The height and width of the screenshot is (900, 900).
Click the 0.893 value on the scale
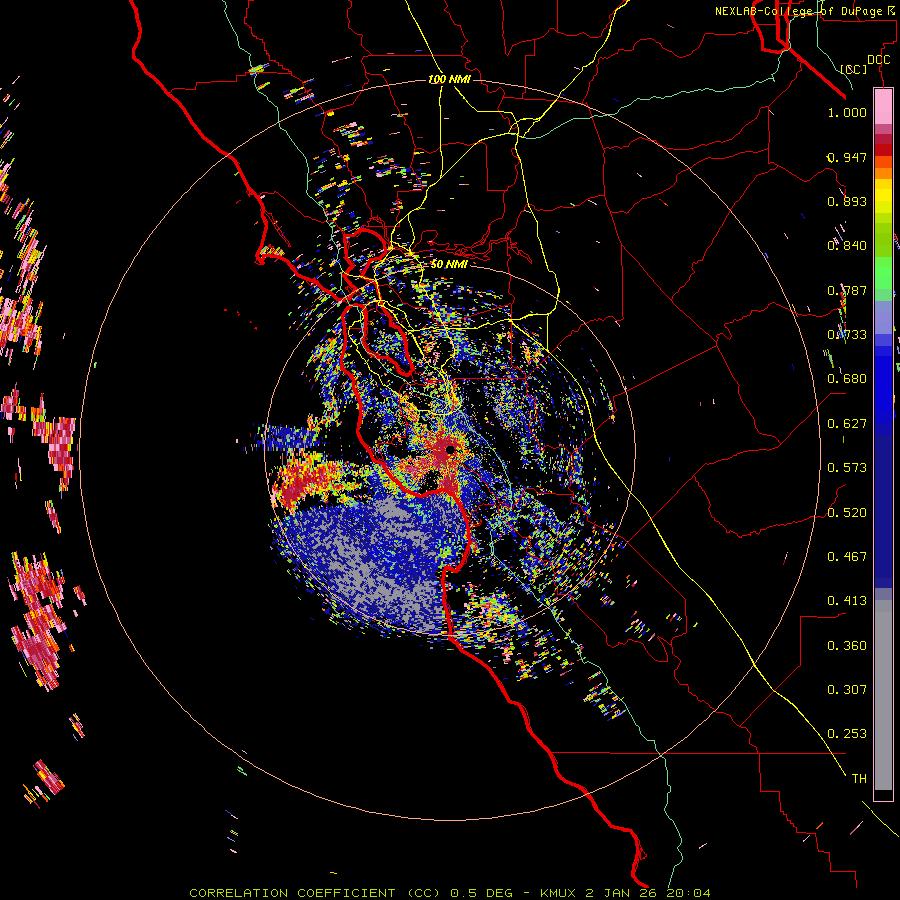click(847, 201)
